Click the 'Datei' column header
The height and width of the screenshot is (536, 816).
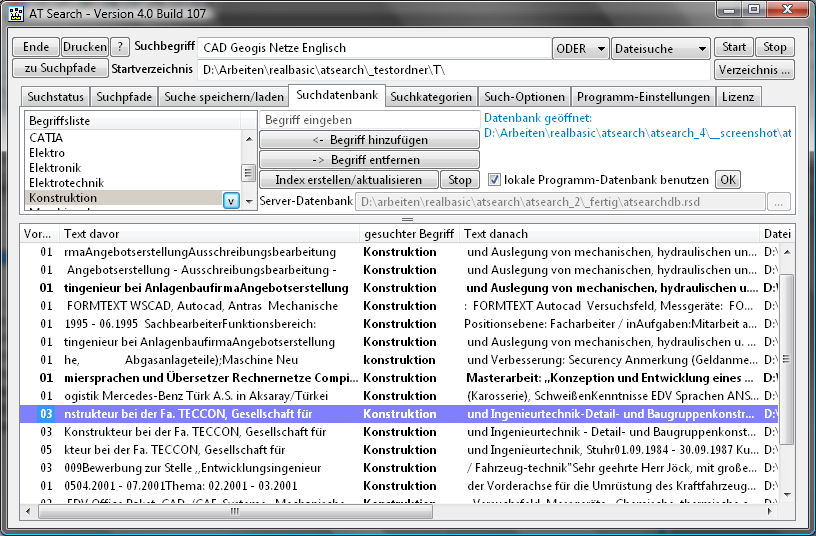[777, 234]
